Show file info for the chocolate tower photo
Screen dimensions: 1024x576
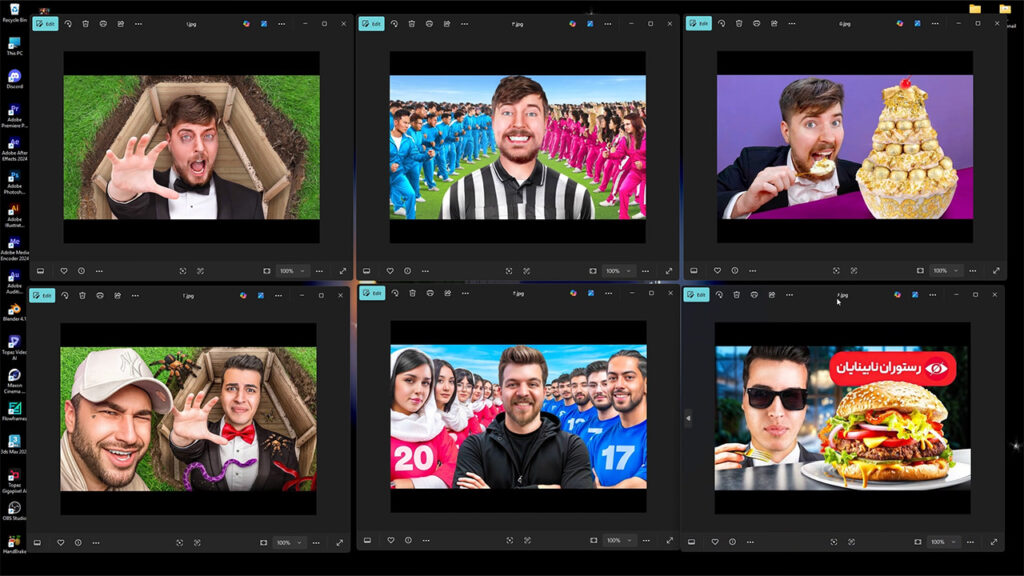point(735,271)
